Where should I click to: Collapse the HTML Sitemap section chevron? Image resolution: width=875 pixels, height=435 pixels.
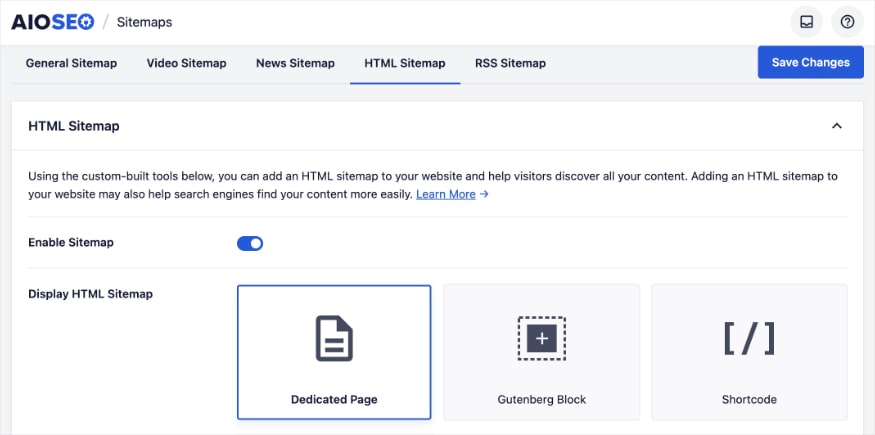[836, 126]
